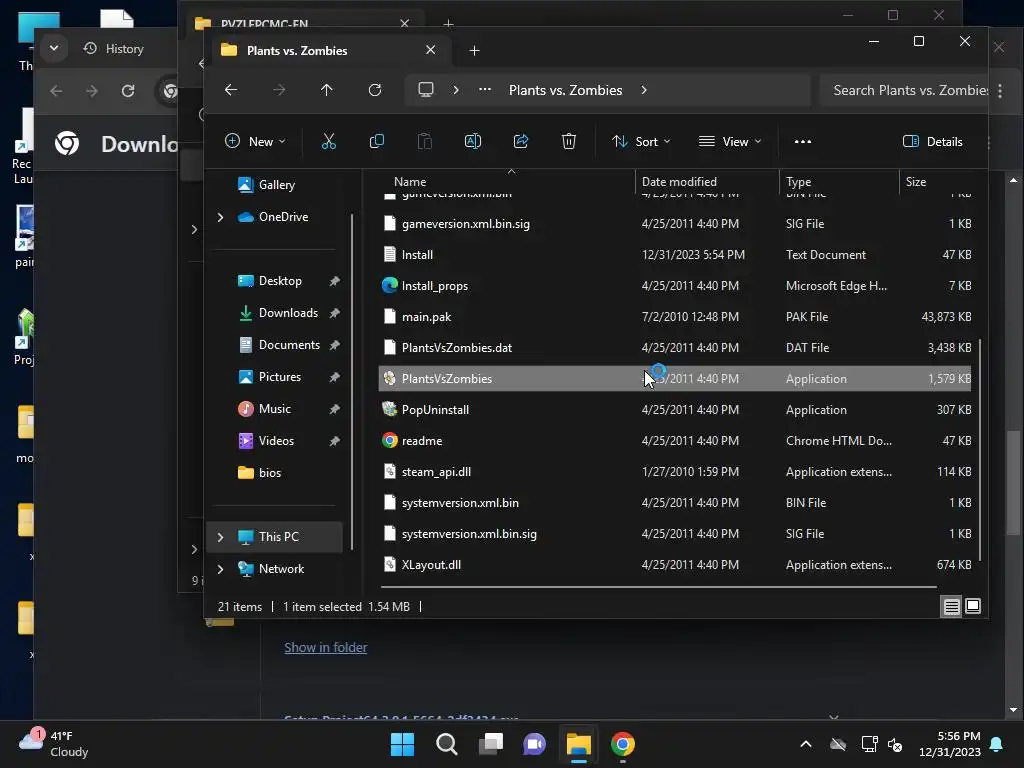1024x768 pixels.
Task: Click chevron after PC icon in address bar
Action: (456, 90)
